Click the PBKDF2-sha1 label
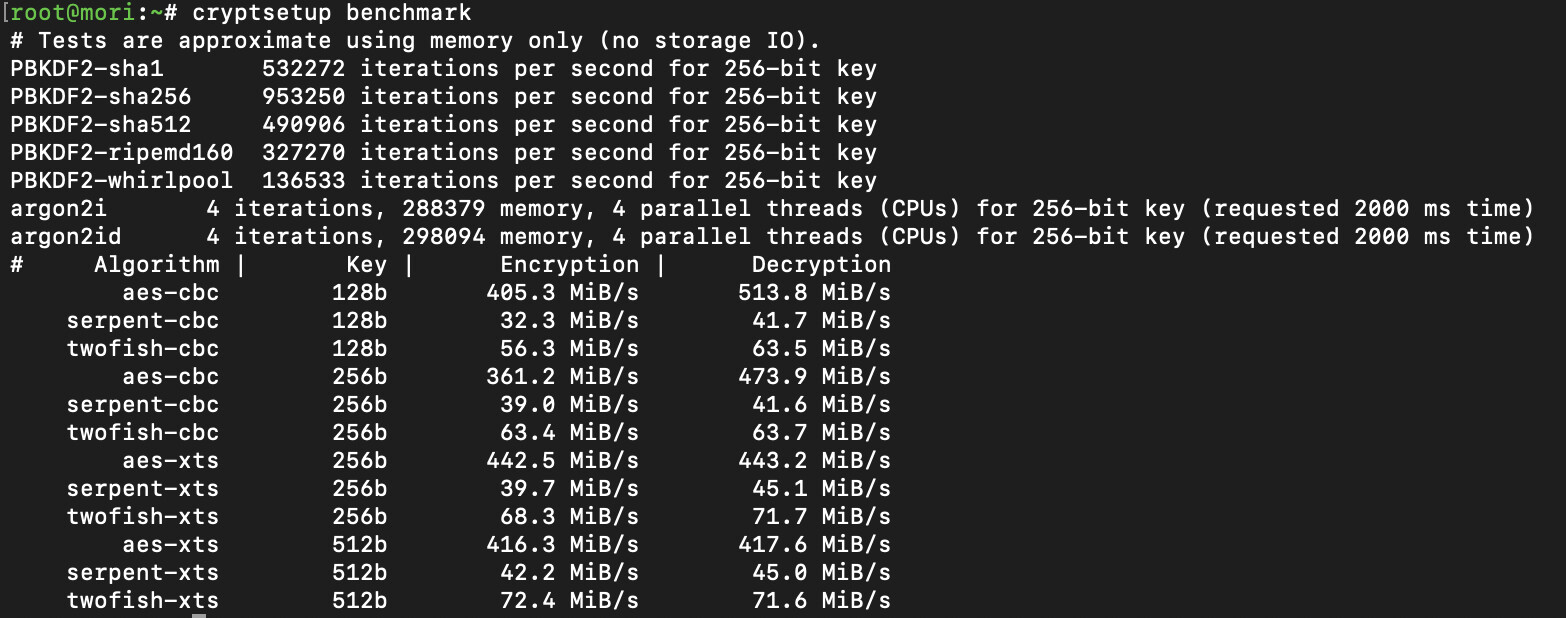The height and width of the screenshot is (618, 1566). pyautogui.click(x=87, y=69)
